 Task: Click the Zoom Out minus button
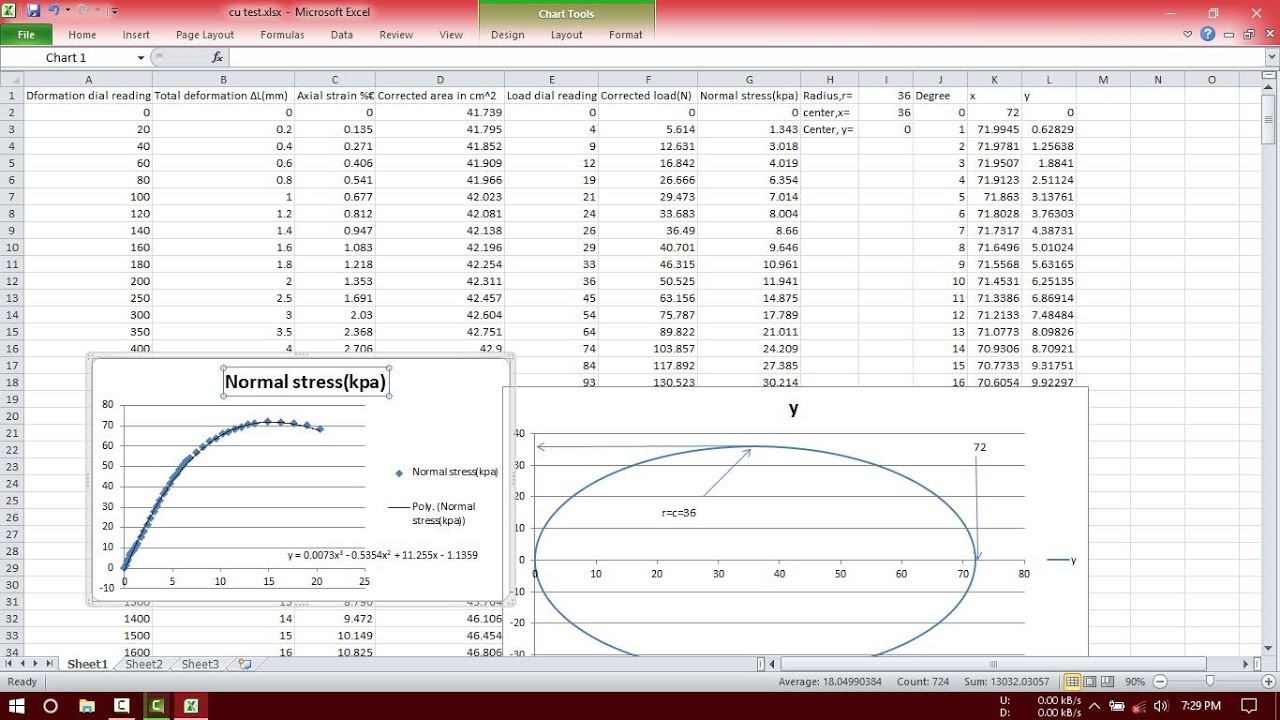tap(1160, 682)
